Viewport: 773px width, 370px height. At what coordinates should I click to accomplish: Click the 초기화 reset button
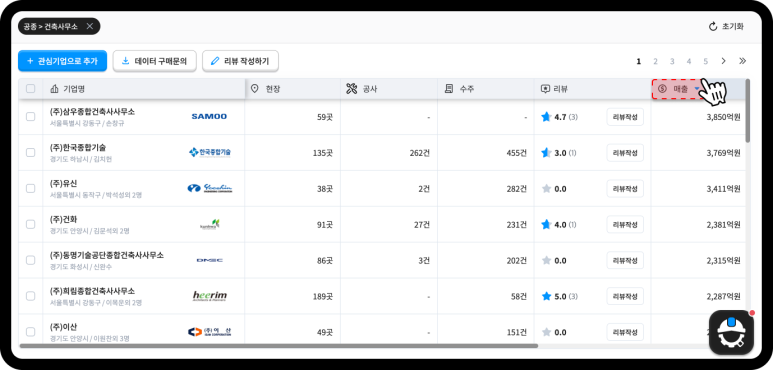[x=726, y=27]
